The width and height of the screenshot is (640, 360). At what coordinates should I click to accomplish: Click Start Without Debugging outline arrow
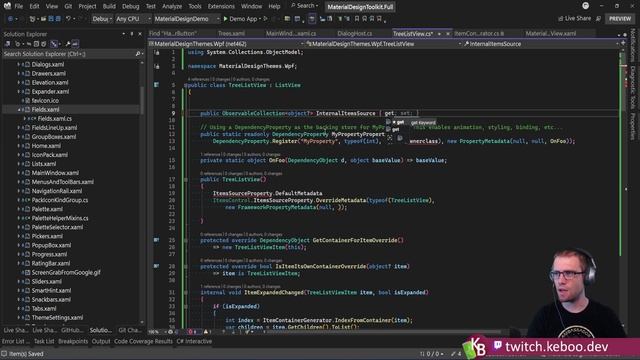point(266,19)
